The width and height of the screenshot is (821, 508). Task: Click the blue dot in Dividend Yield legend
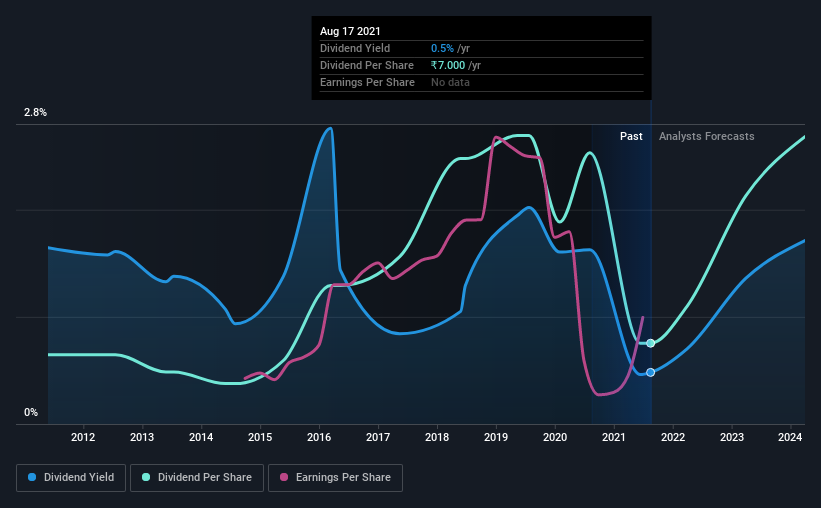click(32, 477)
